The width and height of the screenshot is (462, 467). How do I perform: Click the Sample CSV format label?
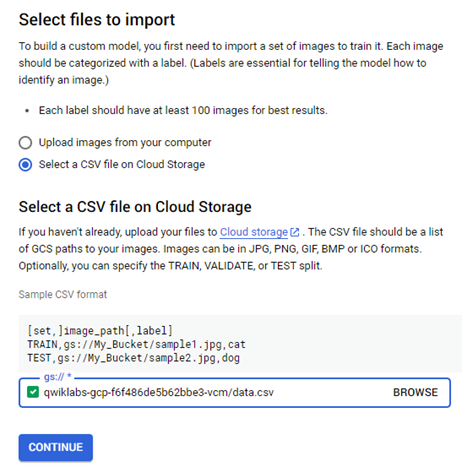(x=63, y=294)
